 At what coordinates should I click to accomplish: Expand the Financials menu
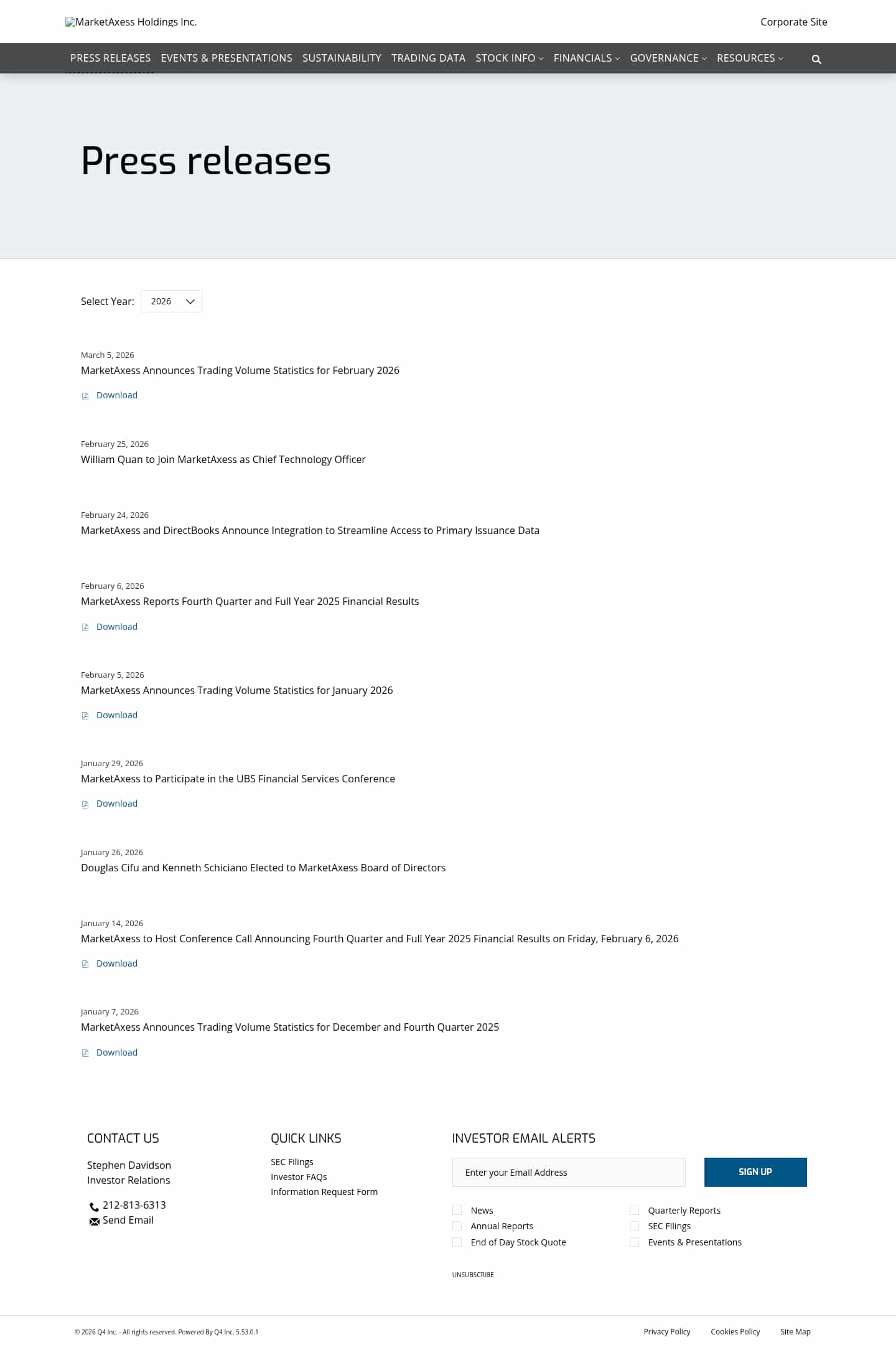point(587,58)
